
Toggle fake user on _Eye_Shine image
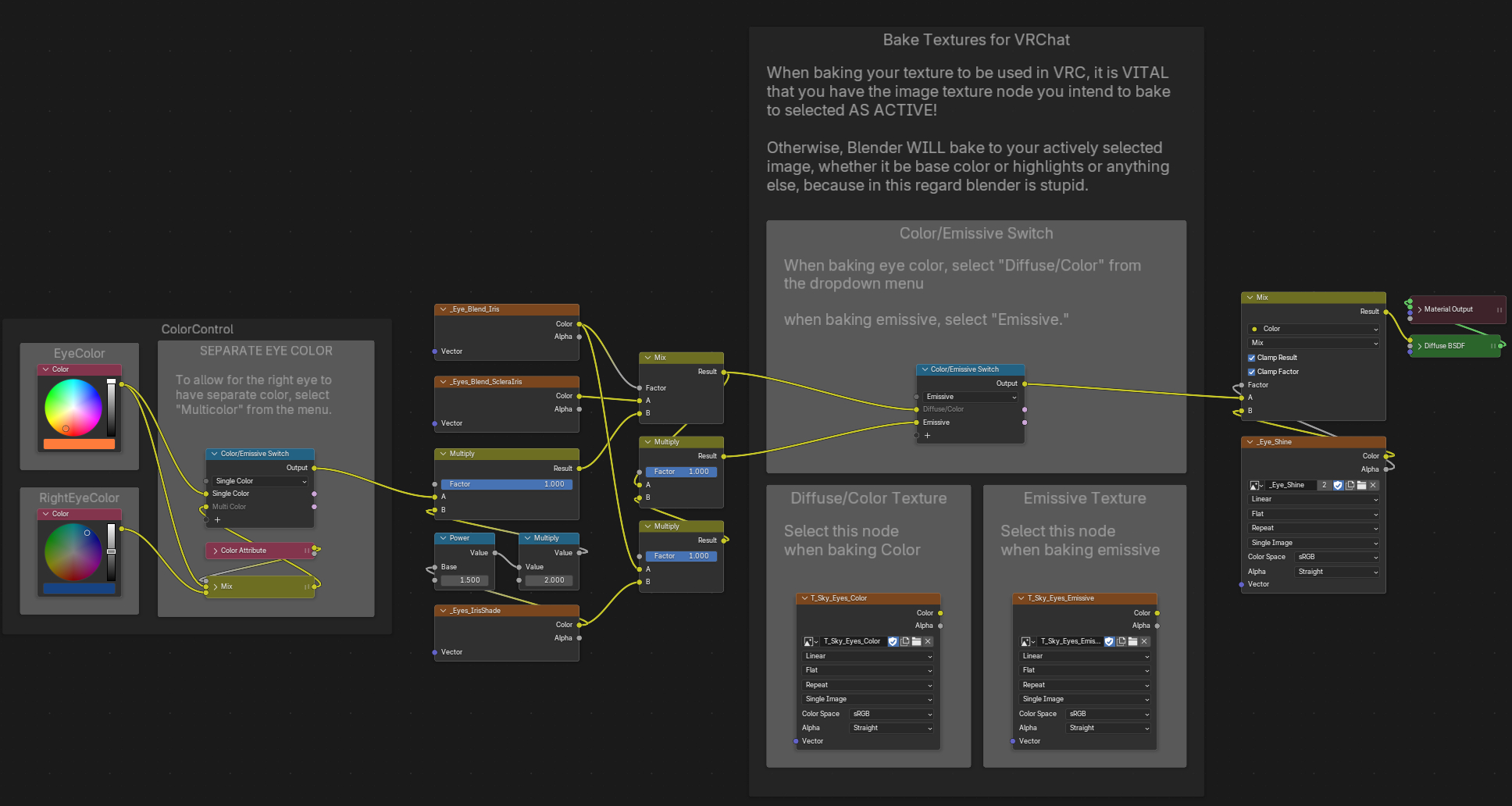[x=1338, y=485]
